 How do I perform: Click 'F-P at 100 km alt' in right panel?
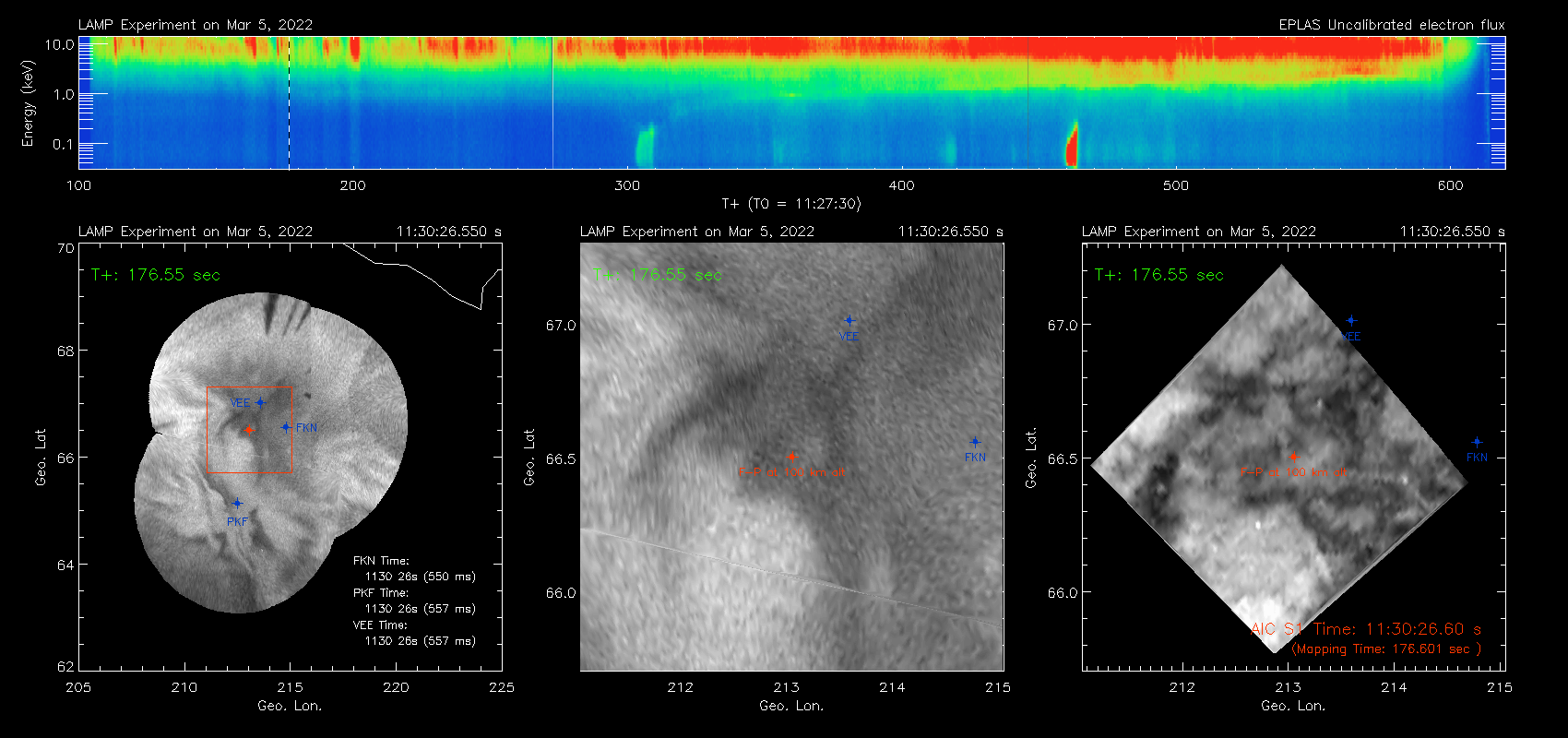click(1293, 472)
